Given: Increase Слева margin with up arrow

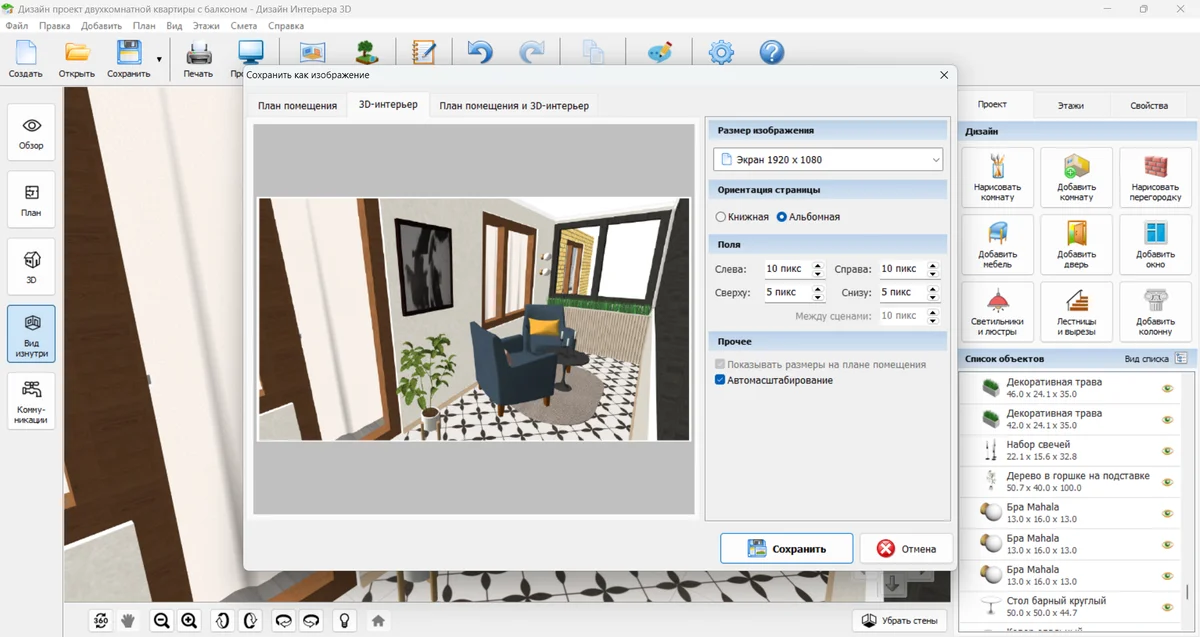Looking at the screenshot, I should point(818,265).
